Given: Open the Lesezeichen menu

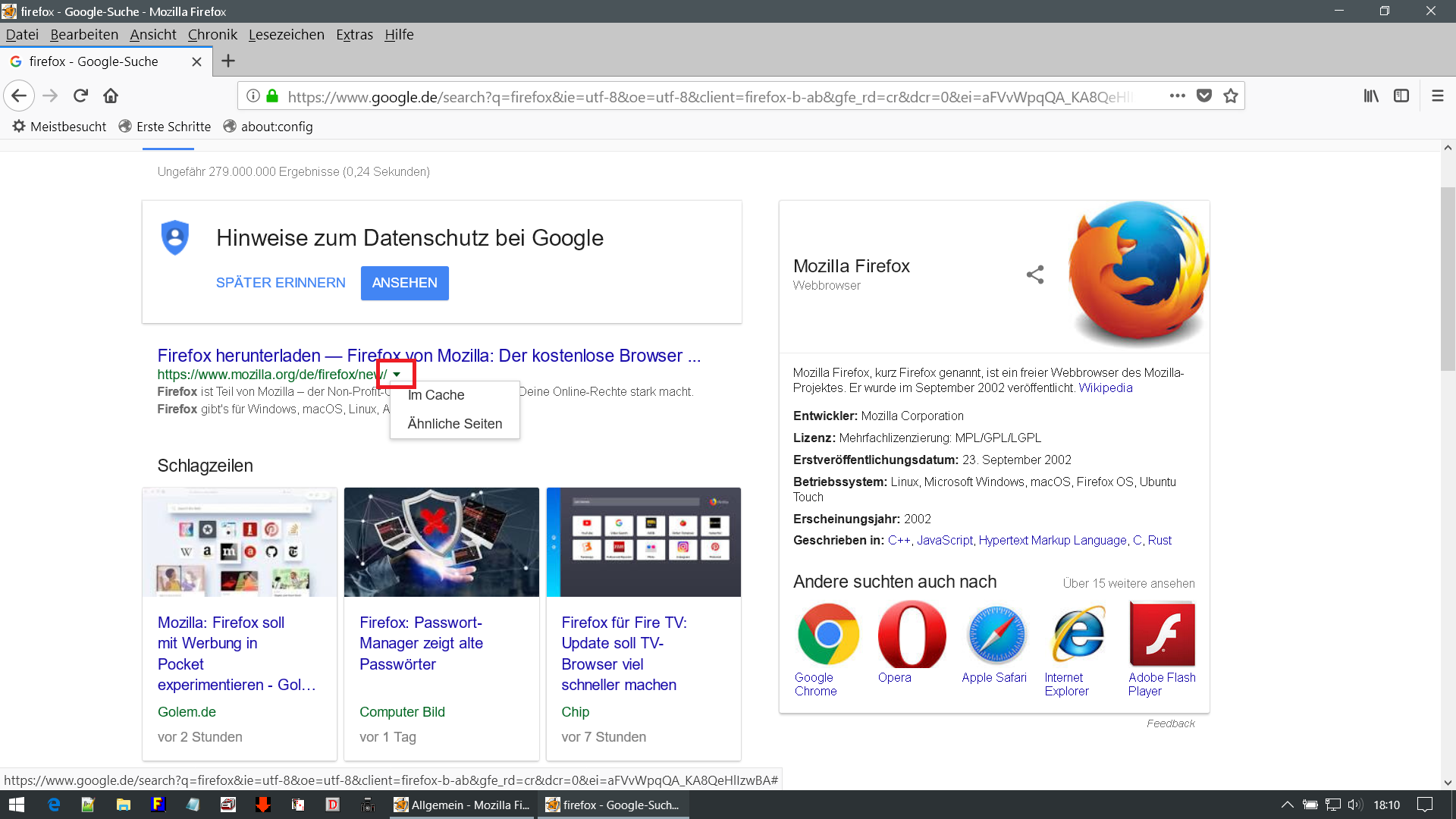Looking at the screenshot, I should pyautogui.click(x=286, y=35).
